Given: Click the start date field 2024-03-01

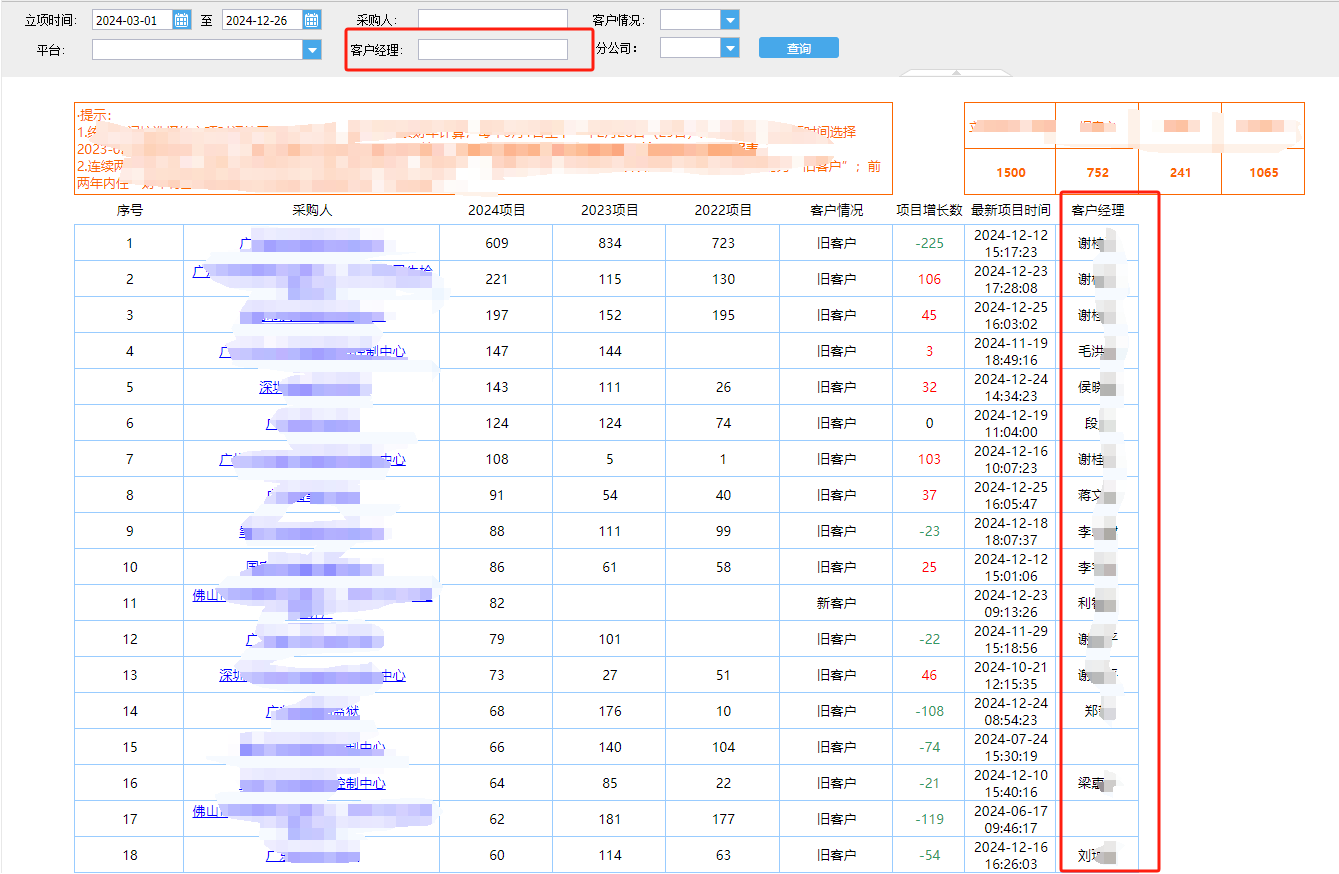Looking at the screenshot, I should pyautogui.click(x=131, y=20).
